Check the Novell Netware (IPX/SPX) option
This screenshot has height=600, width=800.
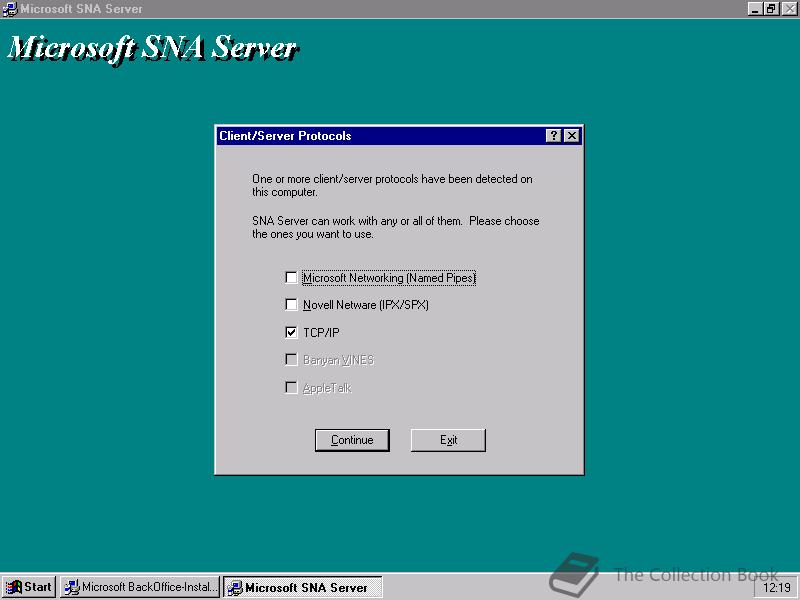point(291,305)
